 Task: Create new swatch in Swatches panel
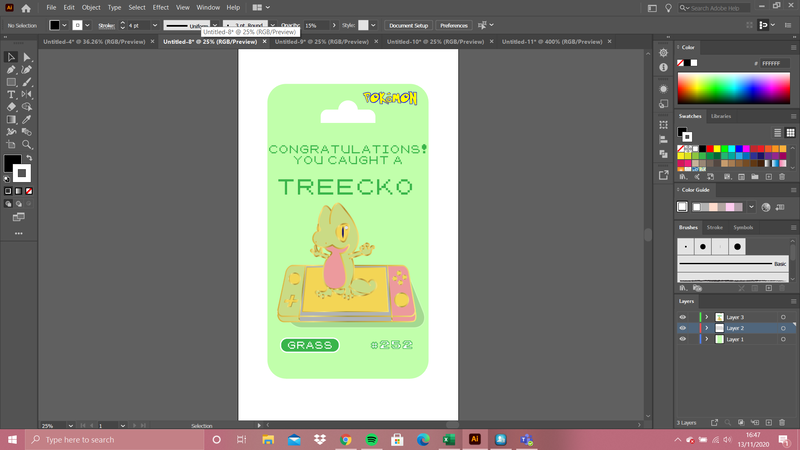[769, 177]
